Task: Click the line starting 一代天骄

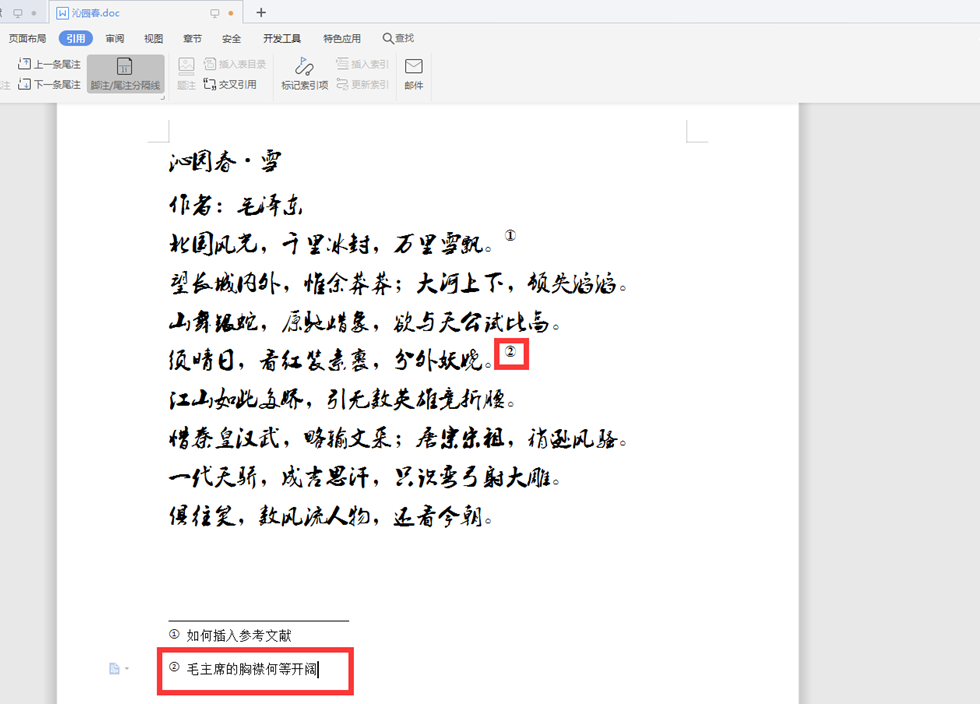Action: (x=364, y=478)
